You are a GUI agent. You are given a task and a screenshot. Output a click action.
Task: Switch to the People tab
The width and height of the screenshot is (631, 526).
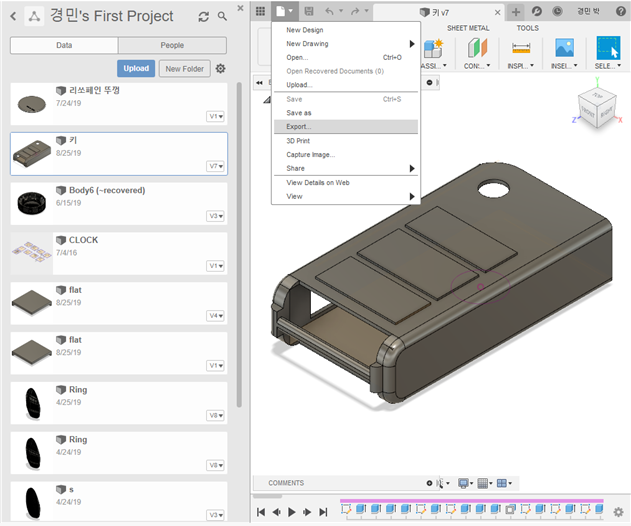coord(172,45)
